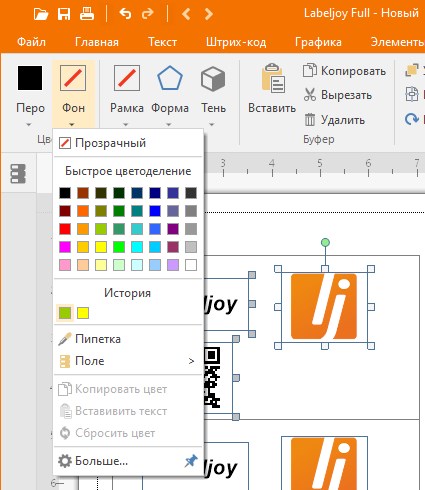Pin the color menu with pushpin icon
425x490 pixels.
(x=191, y=461)
